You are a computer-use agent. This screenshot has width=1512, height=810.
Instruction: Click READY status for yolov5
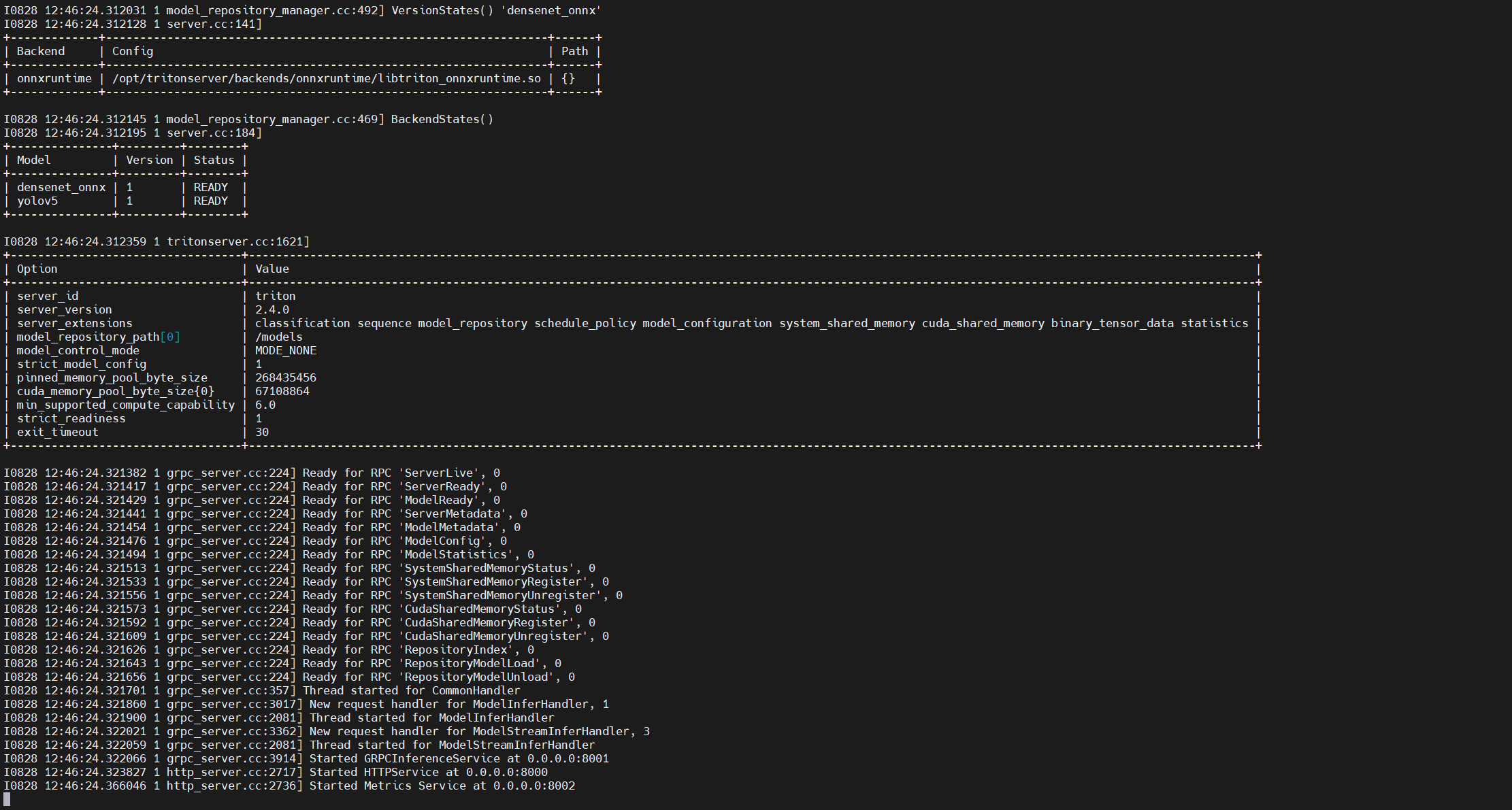tap(211, 201)
